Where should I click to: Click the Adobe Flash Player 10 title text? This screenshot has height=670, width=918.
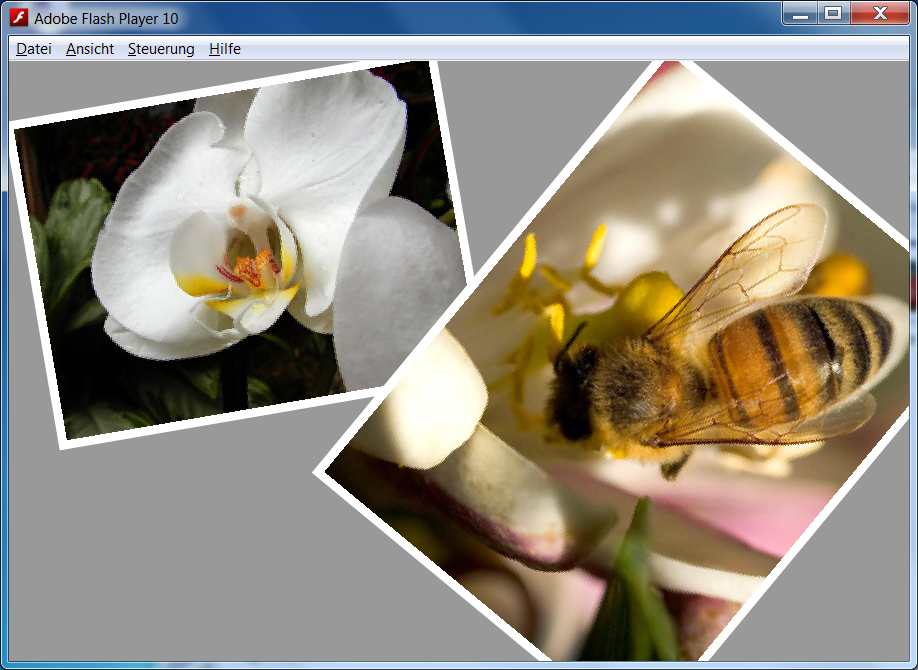click(x=106, y=18)
